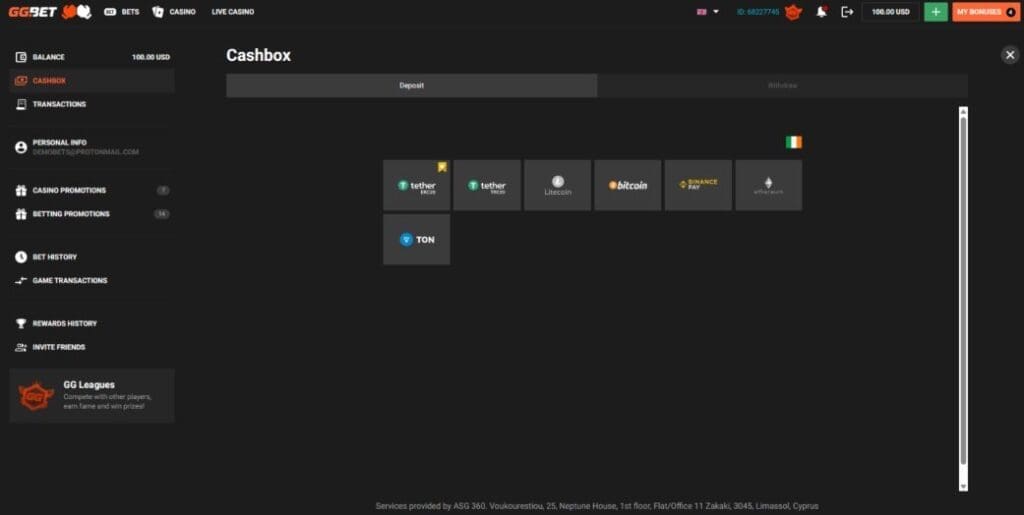This screenshot has height=515, width=1024.
Task: Select Binance Pay payment option
Action: (698, 185)
